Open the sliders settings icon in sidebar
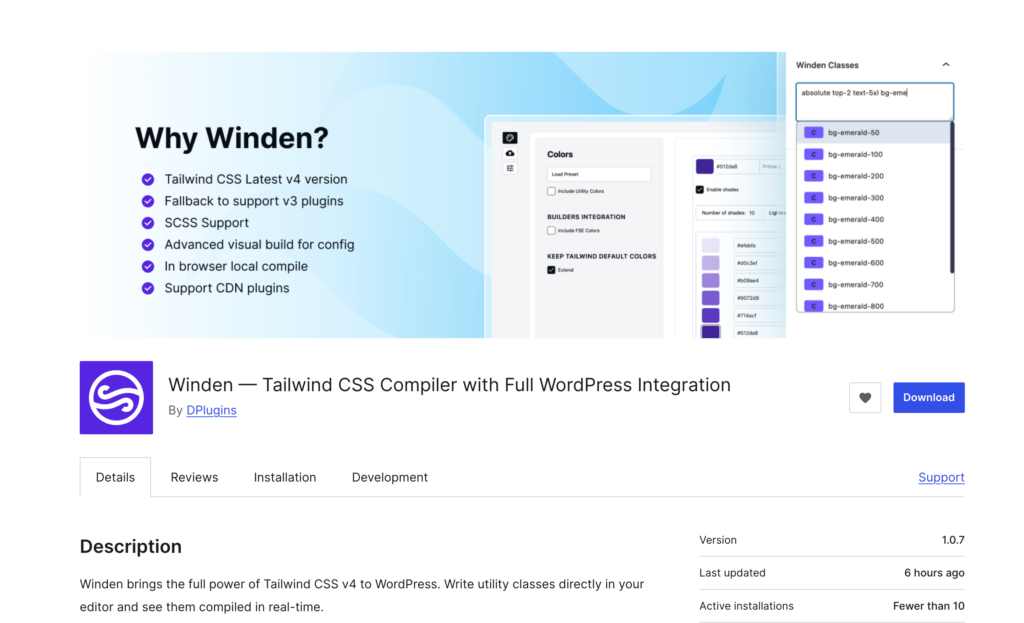Image resolution: width=1024 pixels, height=623 pixels. pos(510,168)
